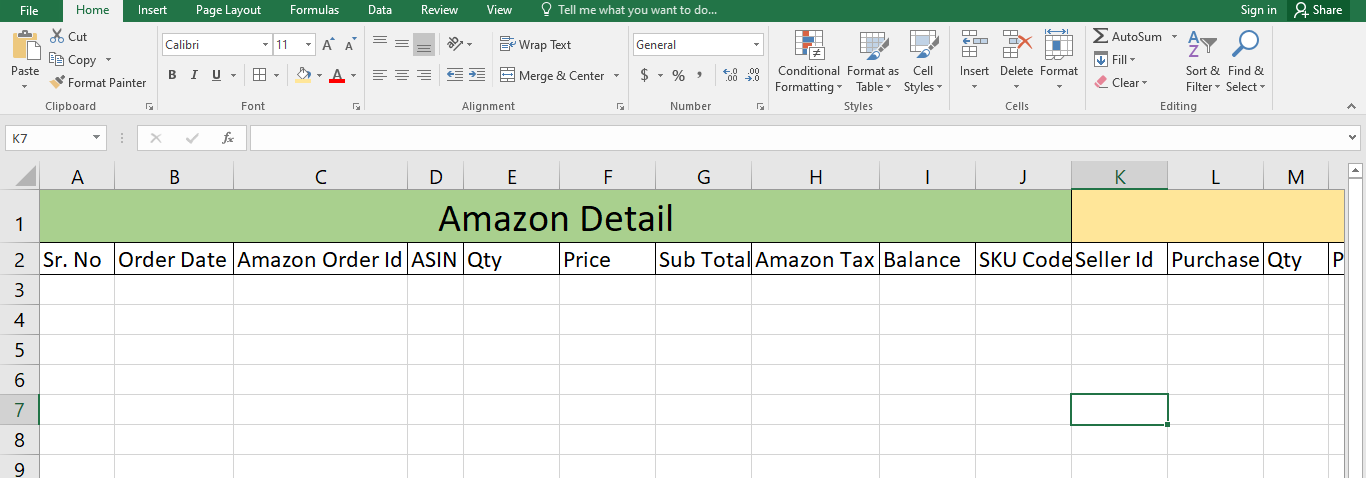The image size is (1366, 478).
Task: Click Sign in
Action: pos(1258,10)
